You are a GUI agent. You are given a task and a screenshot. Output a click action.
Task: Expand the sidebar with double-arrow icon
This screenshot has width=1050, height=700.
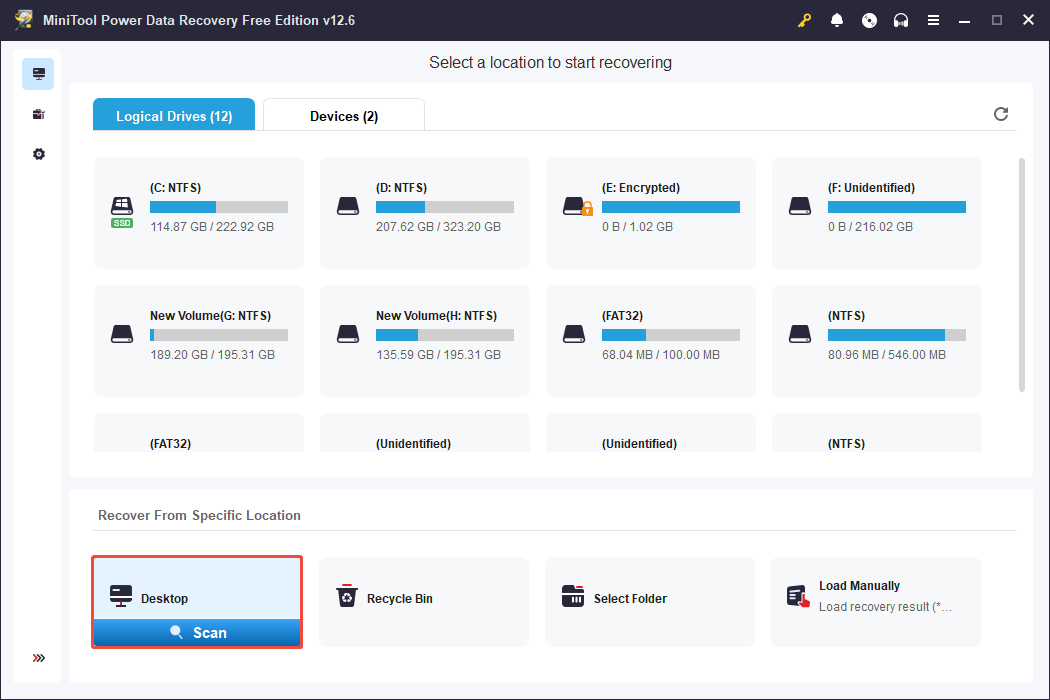coord(38,658)
